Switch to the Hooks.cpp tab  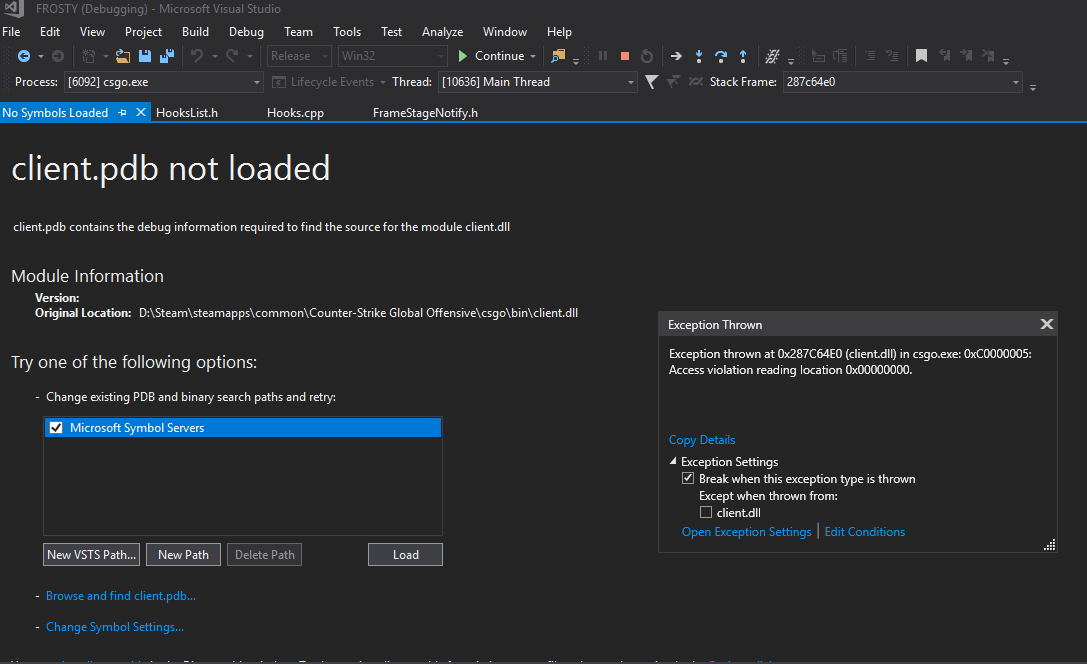(x=295, y=113)
